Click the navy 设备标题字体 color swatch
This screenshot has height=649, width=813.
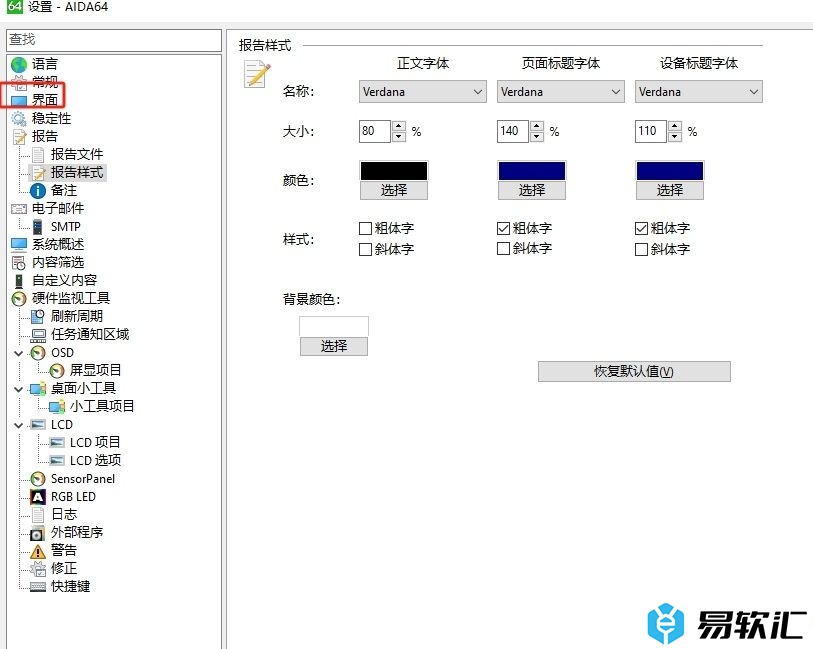tap(670, 171)
